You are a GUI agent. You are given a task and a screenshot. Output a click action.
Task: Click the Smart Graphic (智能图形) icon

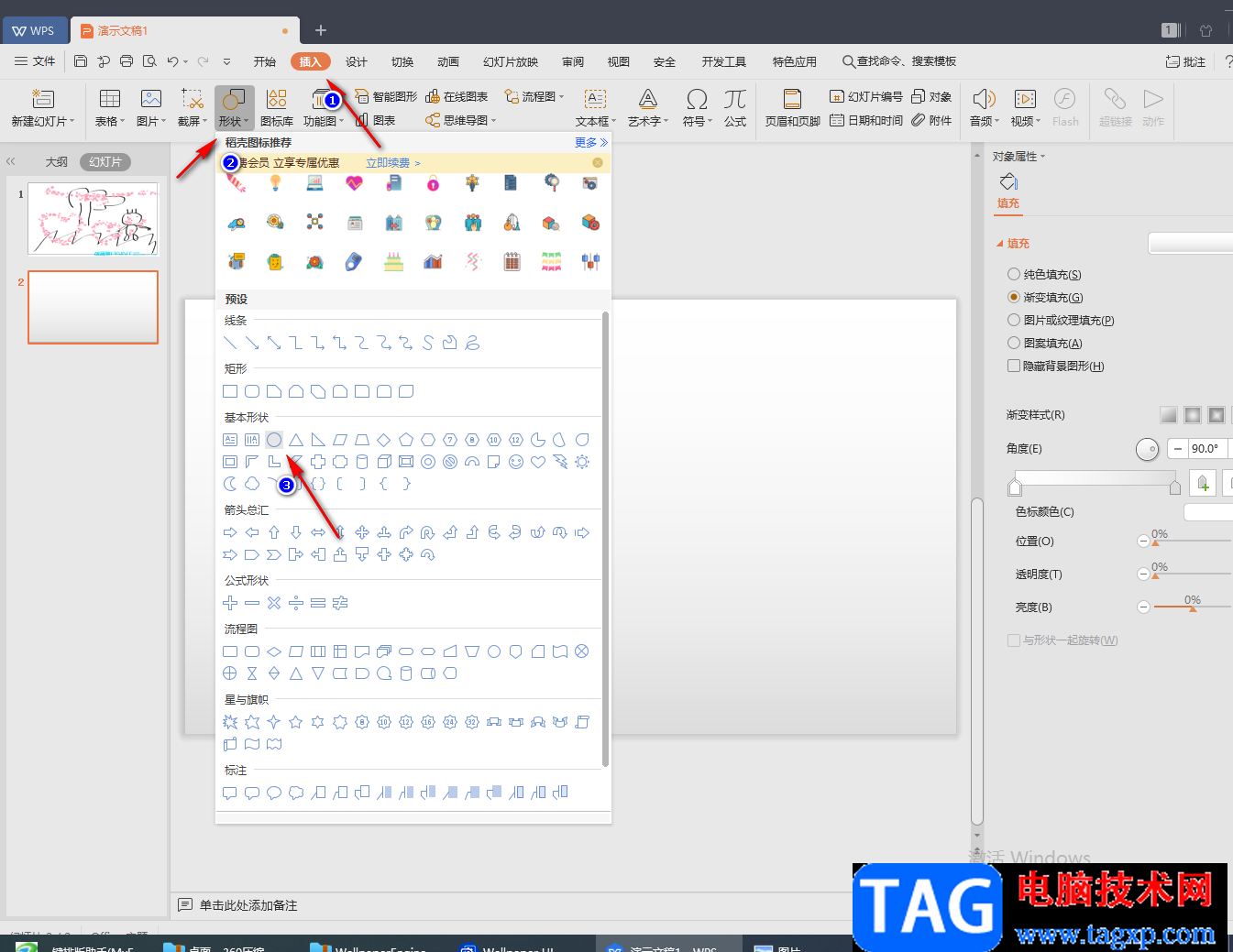click(386, 96)
